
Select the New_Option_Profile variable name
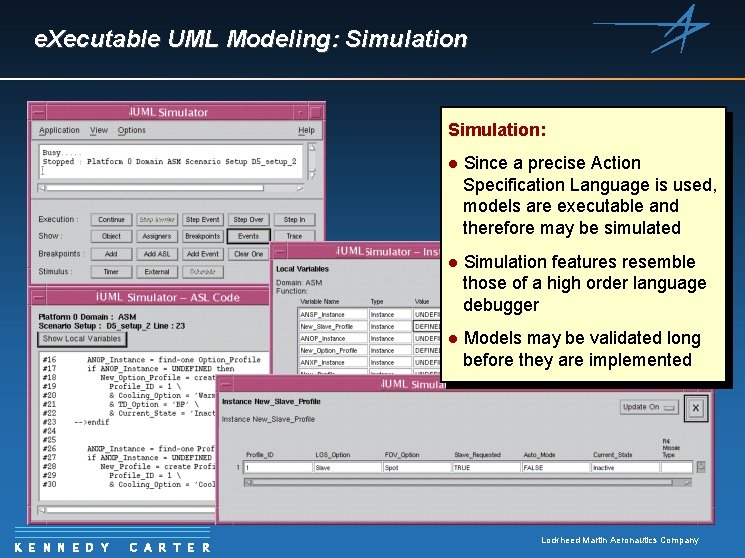point(333,350)
